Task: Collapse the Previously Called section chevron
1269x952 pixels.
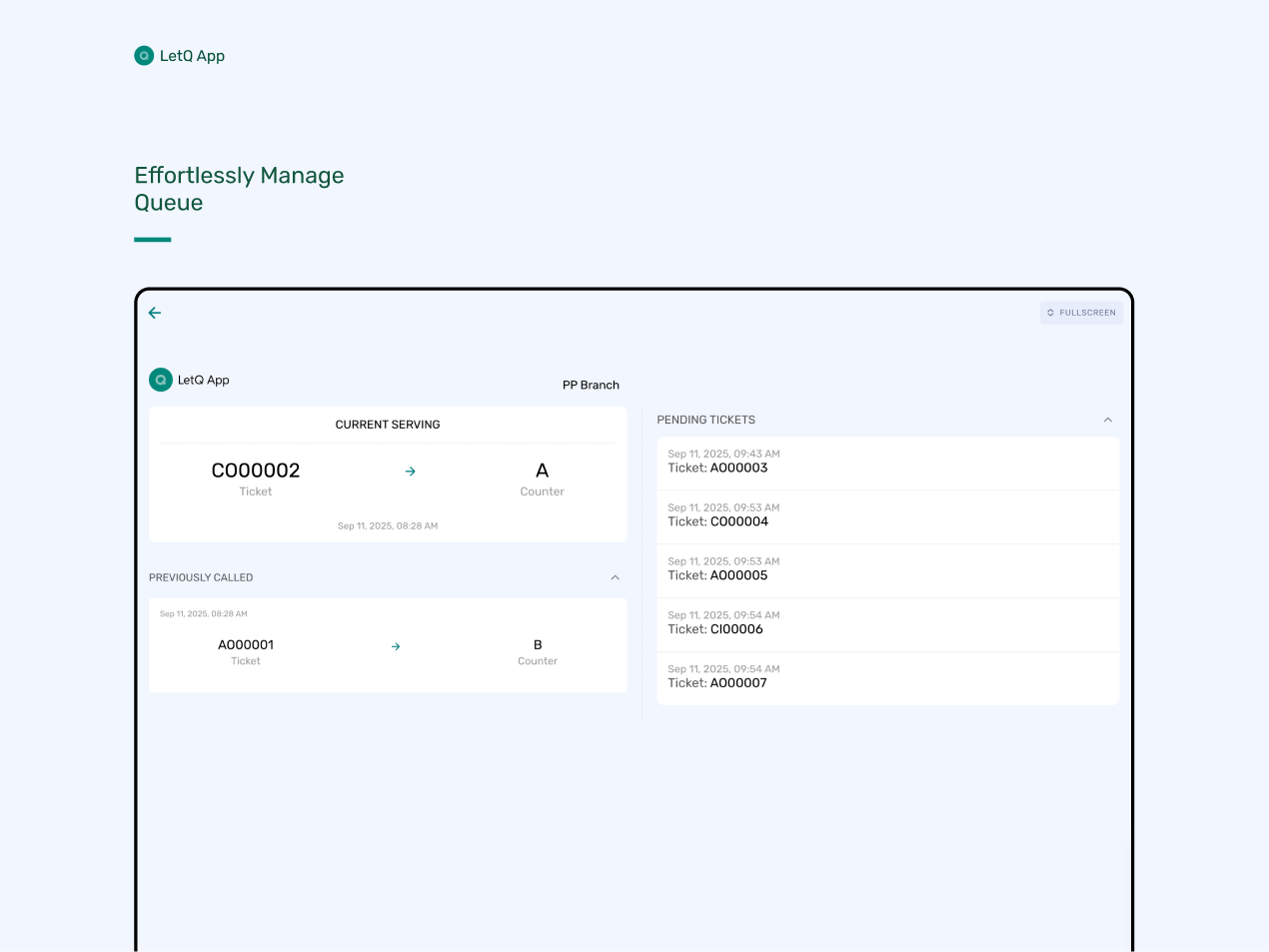Action: [x=616, y=577]
